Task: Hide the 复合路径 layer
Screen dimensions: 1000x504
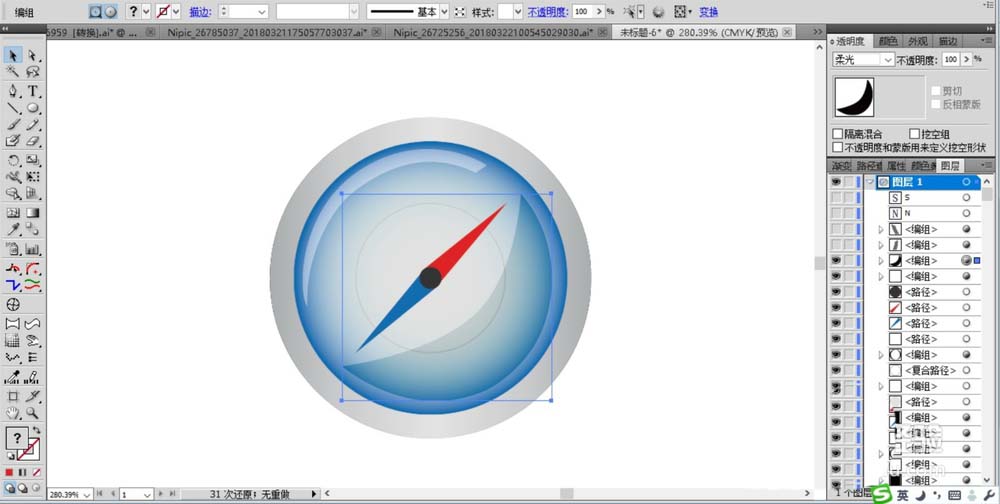Action: pos(835,370)
